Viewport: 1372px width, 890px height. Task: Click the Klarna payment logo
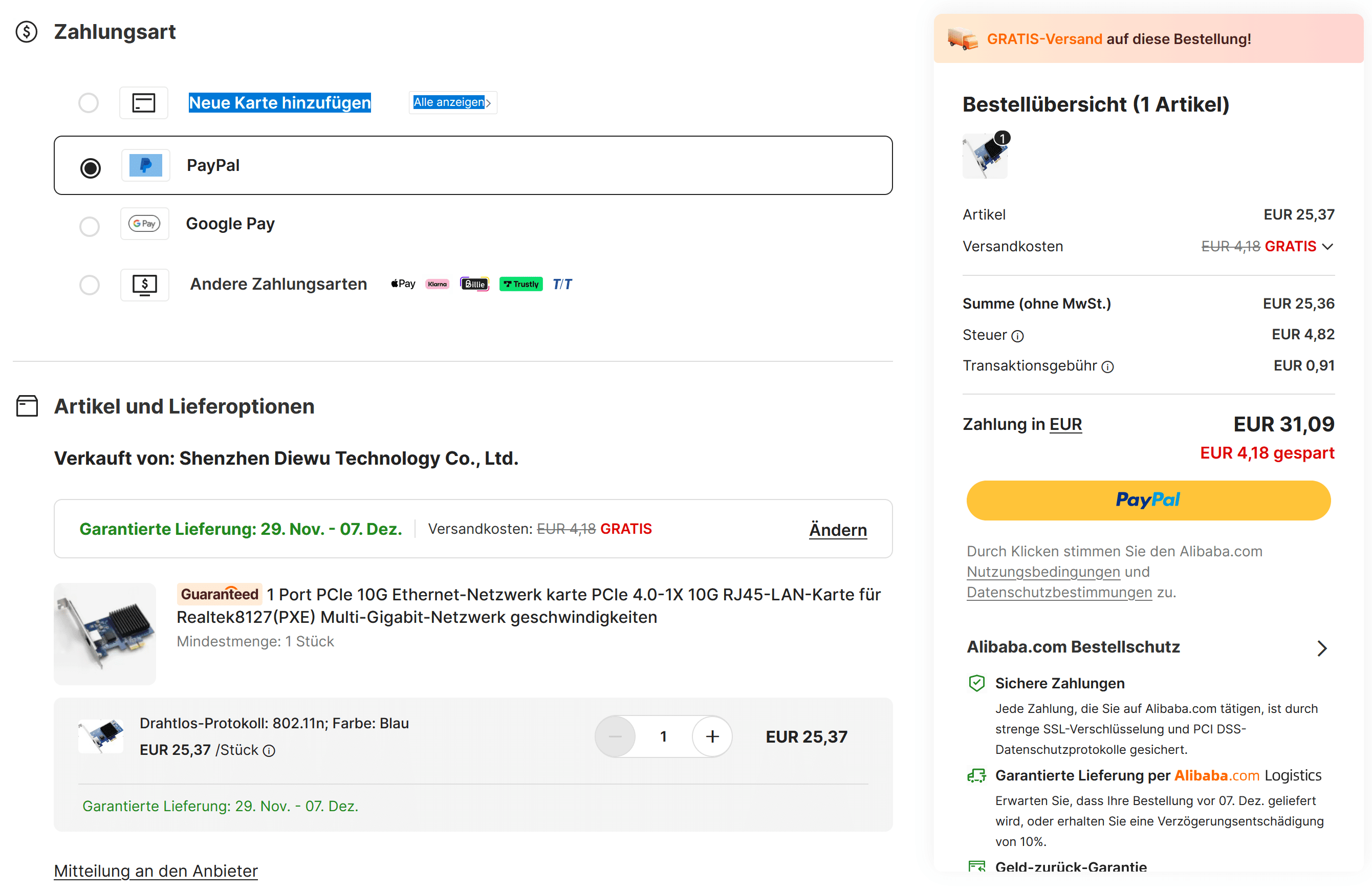pyautogui.click(x=437, y=284)
